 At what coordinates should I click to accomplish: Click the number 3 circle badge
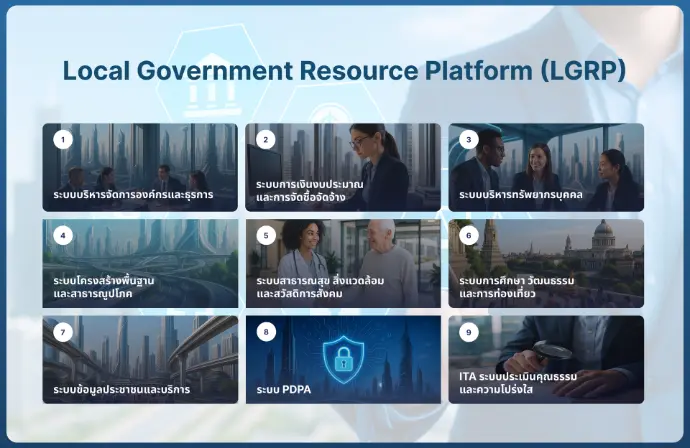(x=469, y=140)
